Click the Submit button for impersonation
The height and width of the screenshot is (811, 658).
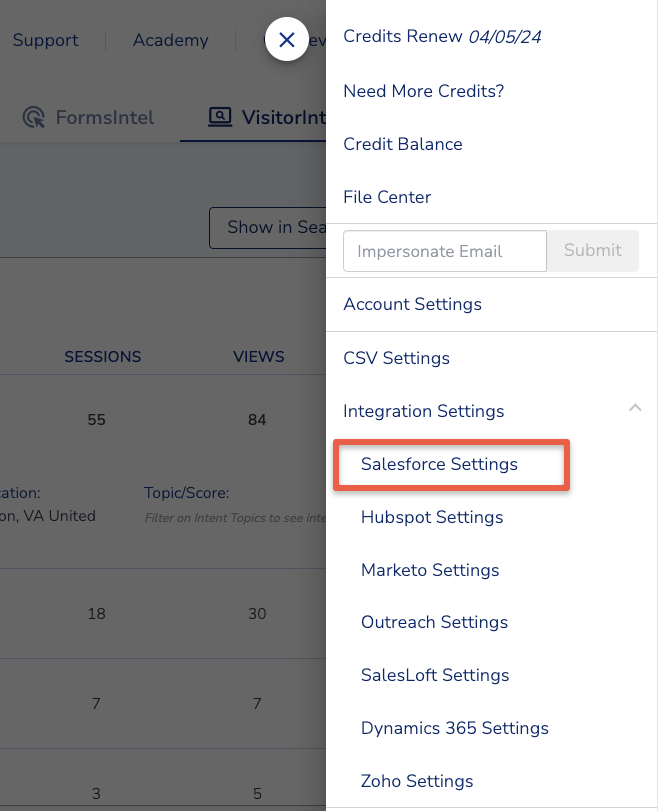(592, 251)
